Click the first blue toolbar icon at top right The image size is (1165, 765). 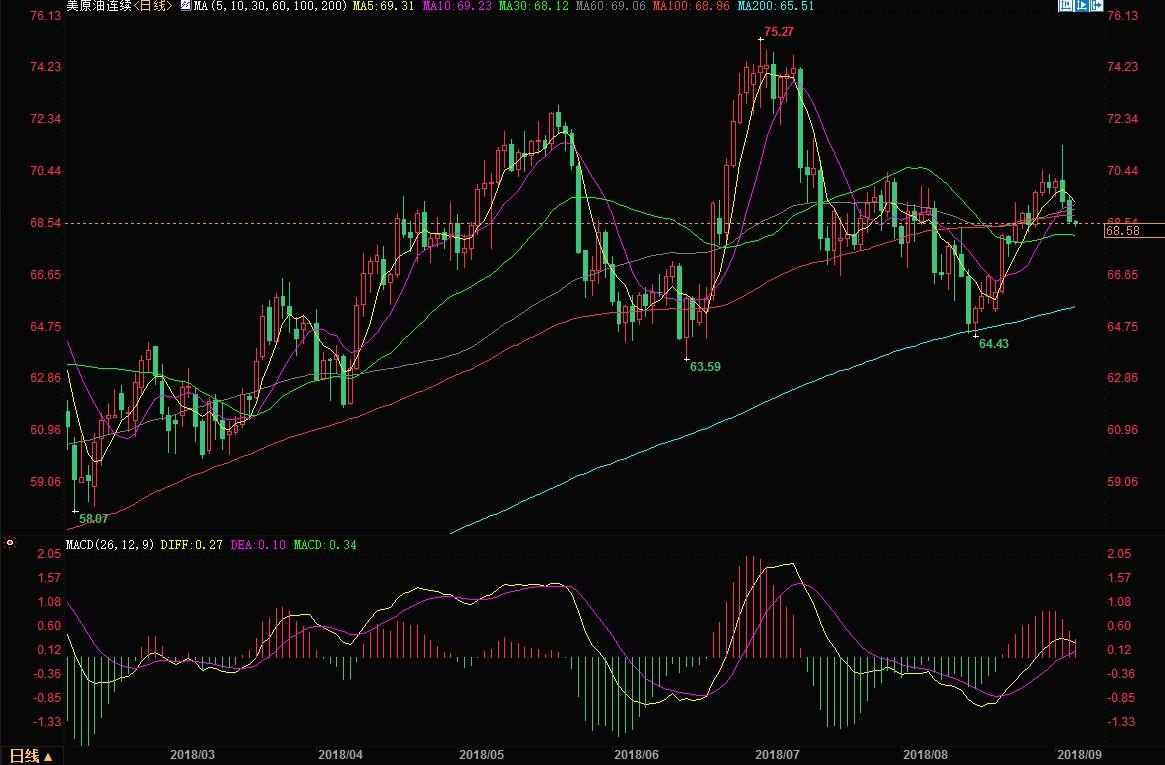(x=1066, y=6)
